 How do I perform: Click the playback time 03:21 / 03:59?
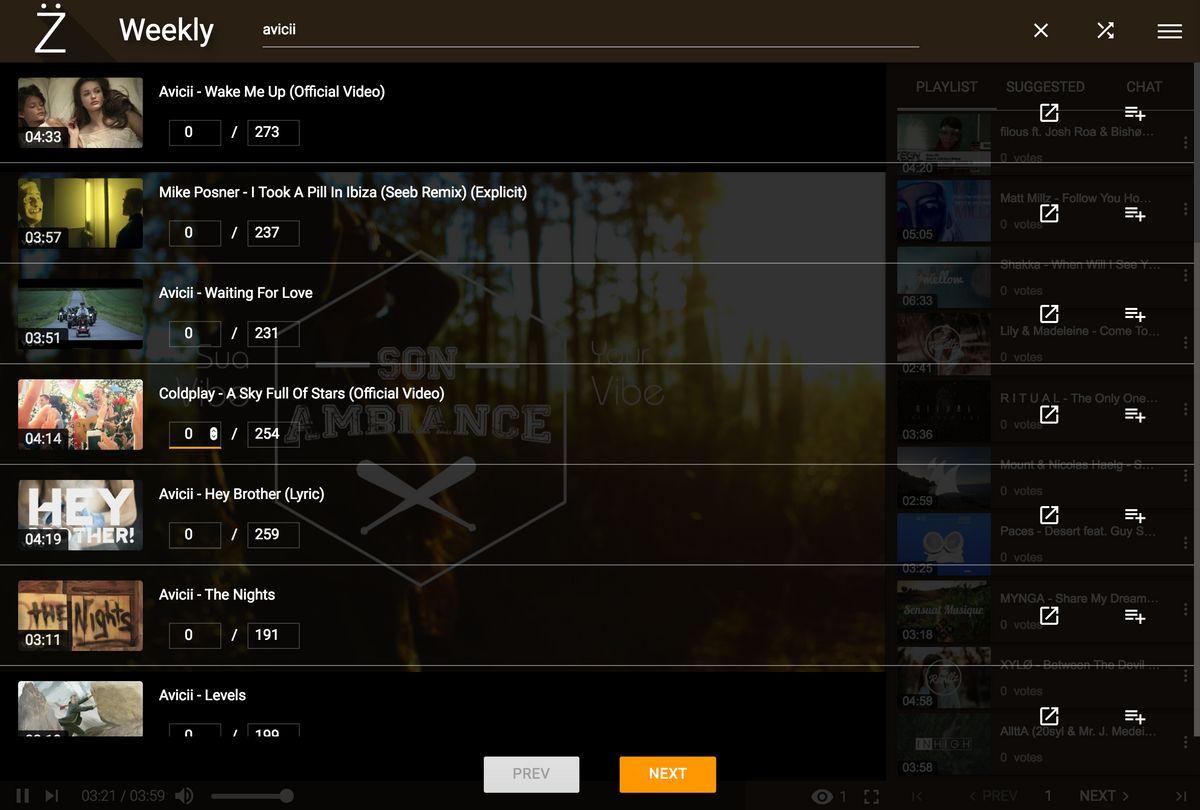pyautogui.click(x=123, y=796)
